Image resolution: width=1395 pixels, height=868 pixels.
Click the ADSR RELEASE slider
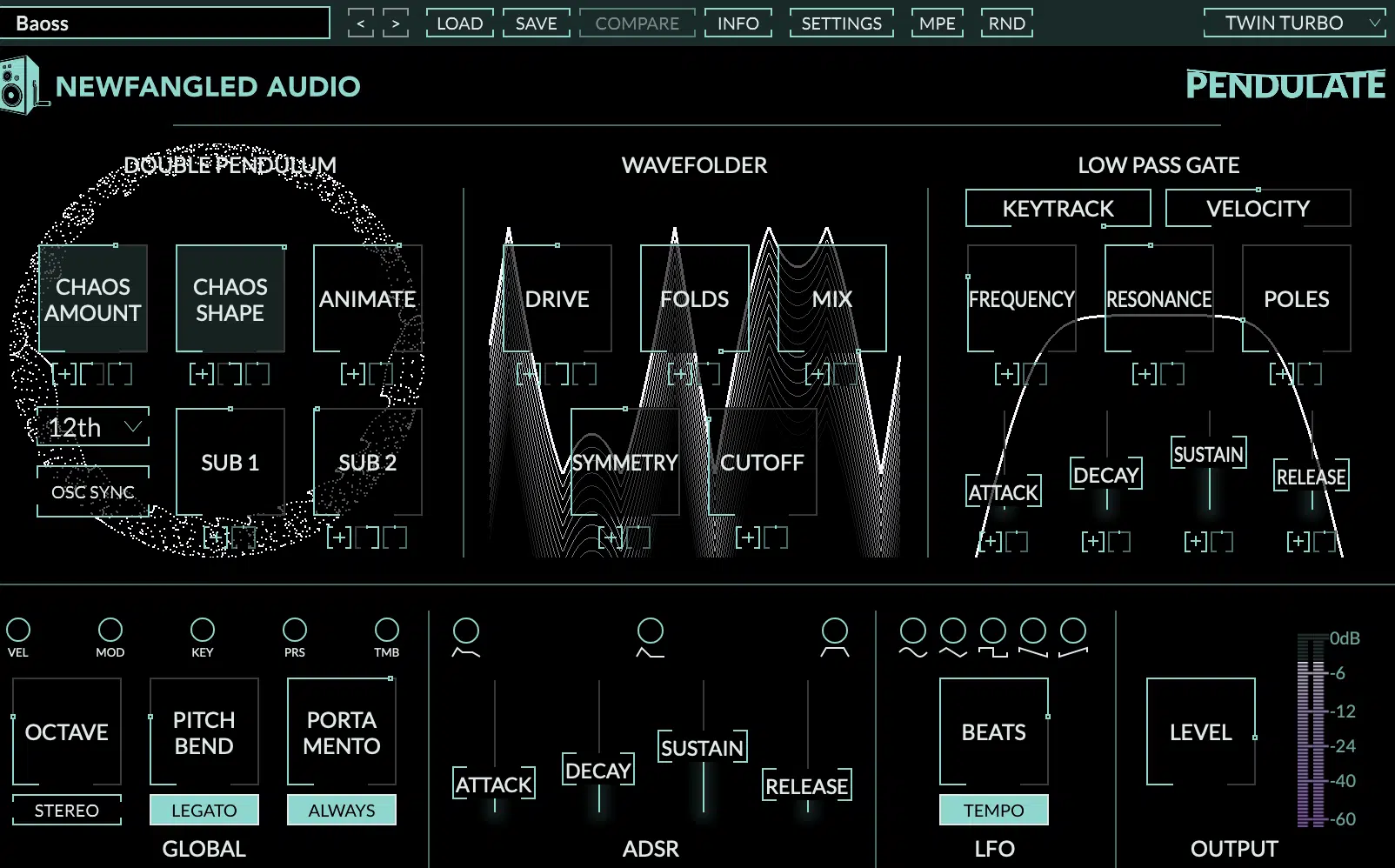[x=807, y=786]
